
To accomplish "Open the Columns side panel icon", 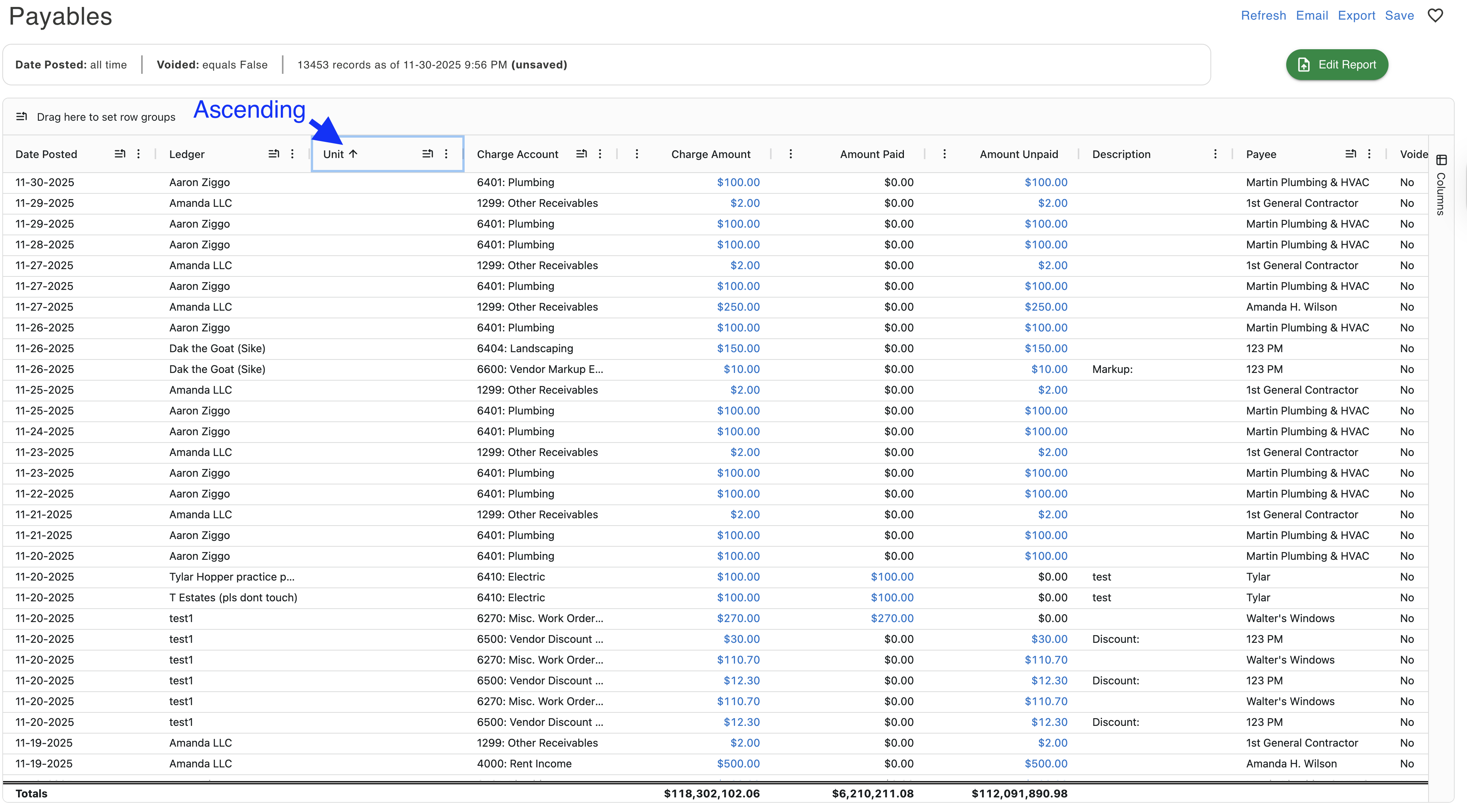I will click(x=1441, y=160).
